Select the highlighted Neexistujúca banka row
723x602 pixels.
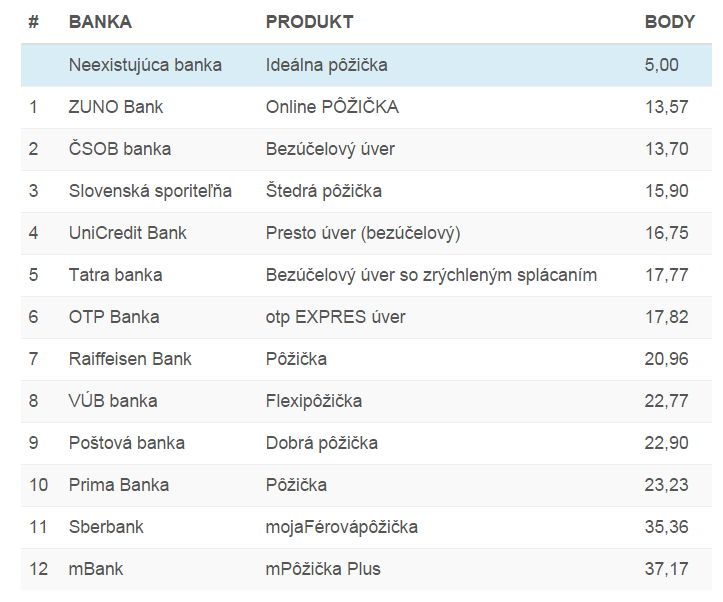(x=145, y=65)
